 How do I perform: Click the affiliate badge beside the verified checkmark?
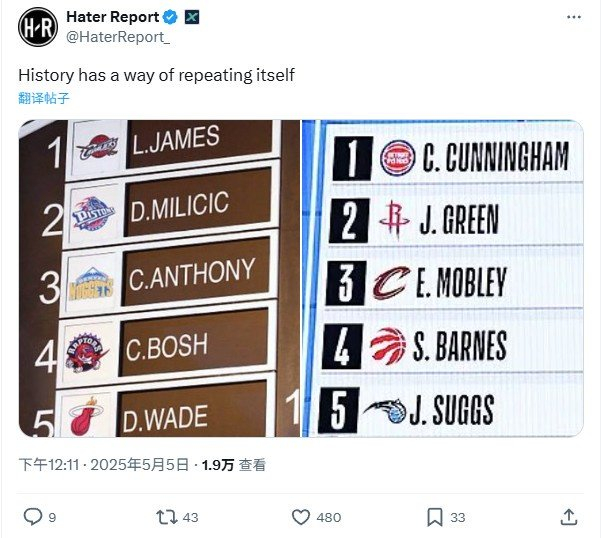(x=193, y=17)
